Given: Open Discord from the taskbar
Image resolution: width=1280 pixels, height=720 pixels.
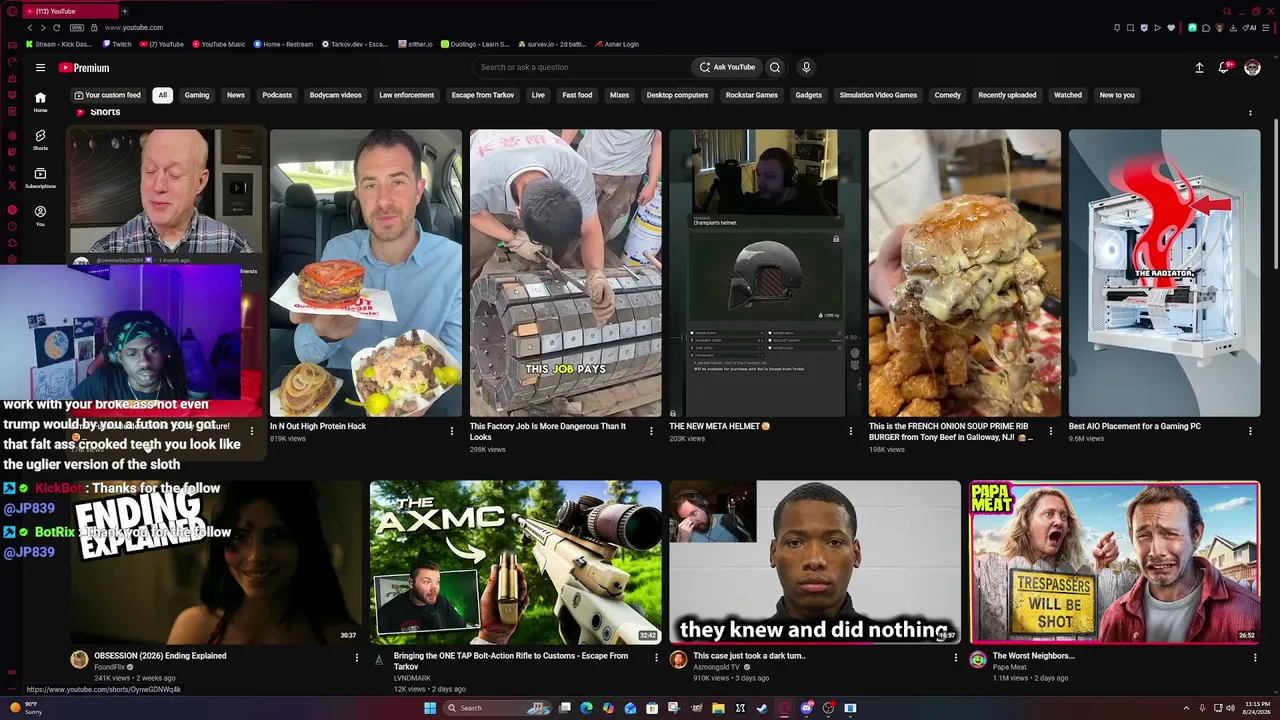Looking at the screenshot, I should click(x=806, y=708).
